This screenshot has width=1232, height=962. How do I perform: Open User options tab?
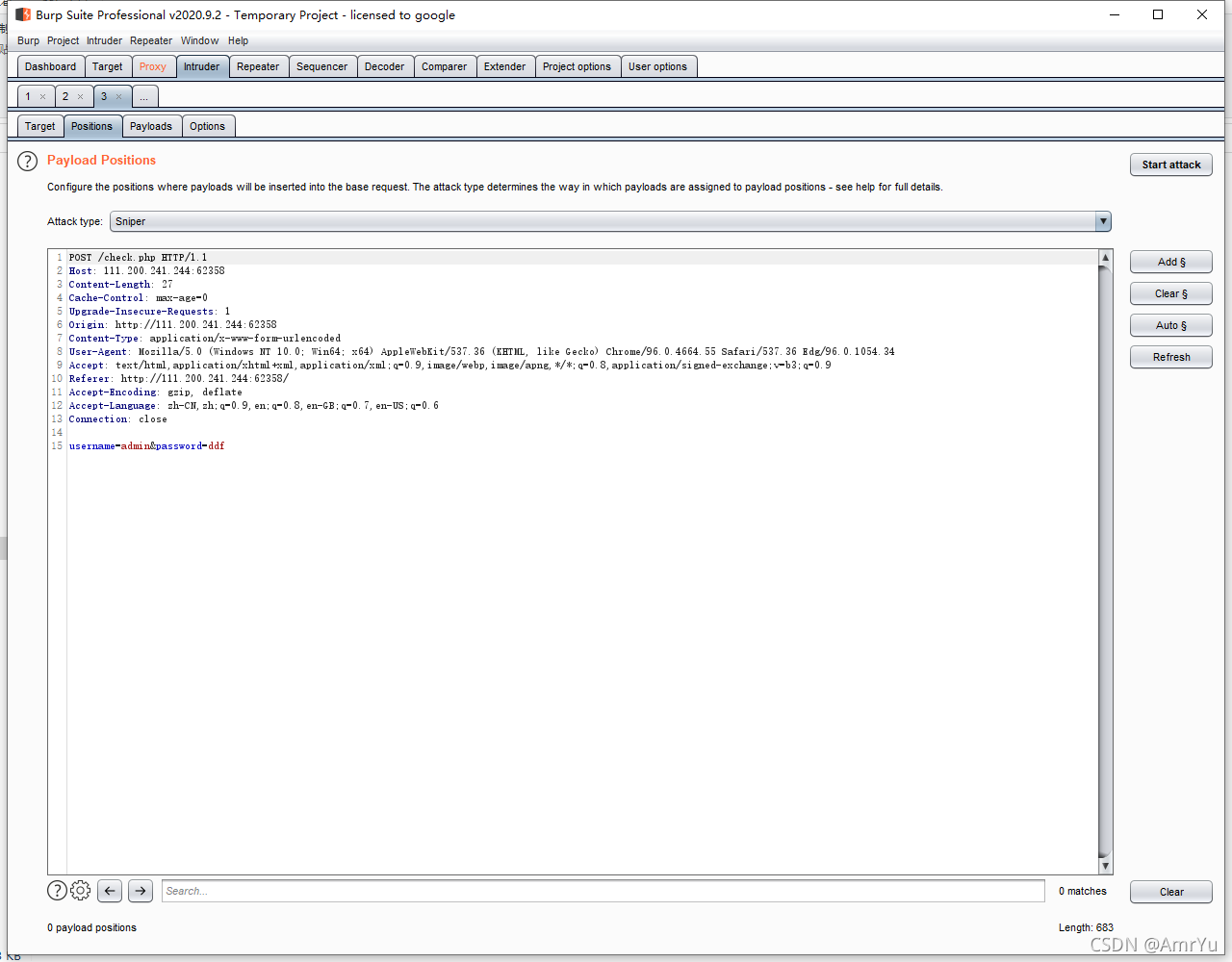point(657,66)
